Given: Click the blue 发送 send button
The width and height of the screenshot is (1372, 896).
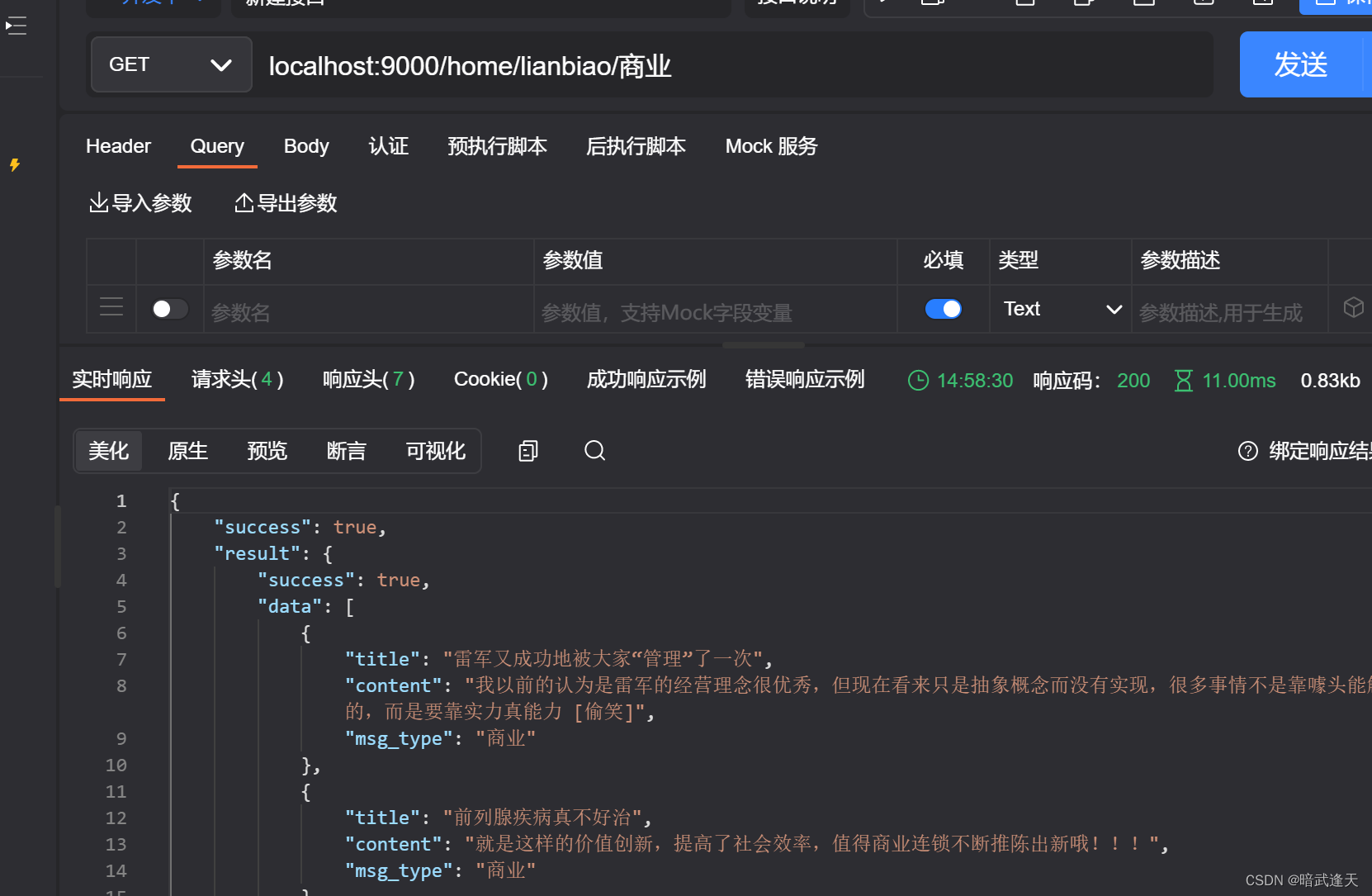Looking at the screenshot, I should [x=1300, y=64].
